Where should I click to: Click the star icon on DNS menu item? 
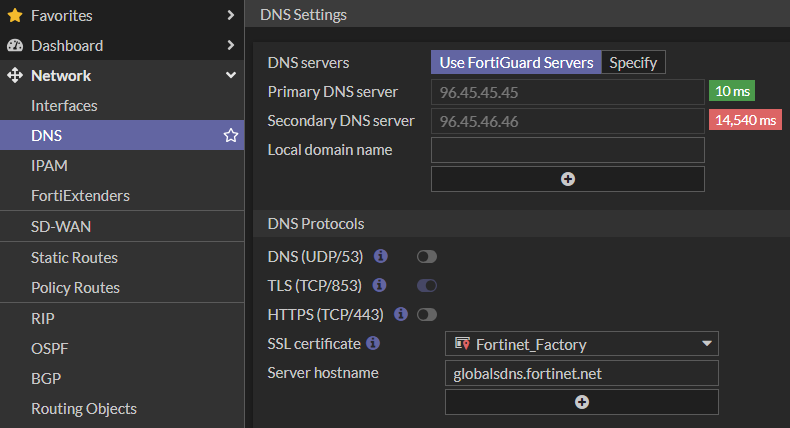tap(230, 136)
